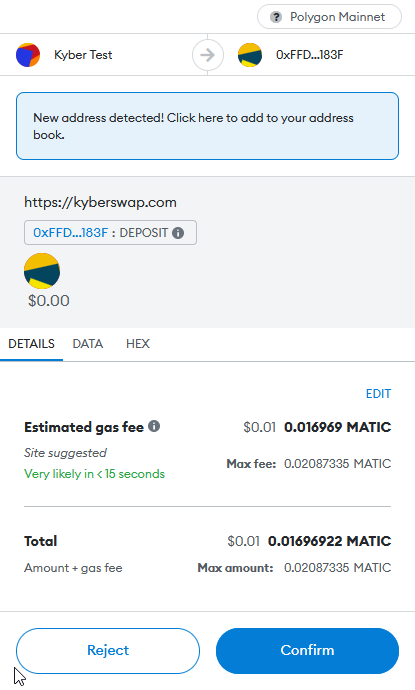
Task: Open the 0xFFD...183F contract link
Action: [x=70, y=233]
